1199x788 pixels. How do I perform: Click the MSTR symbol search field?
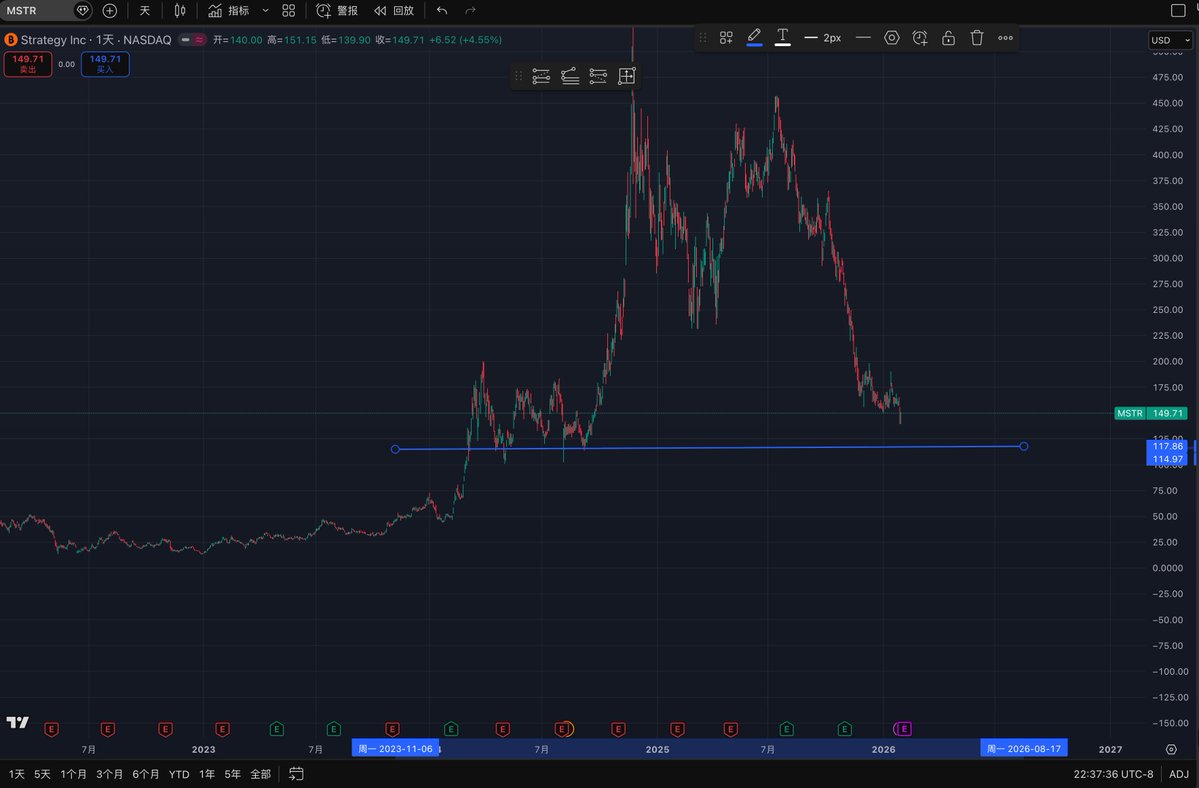pos(38,10)
